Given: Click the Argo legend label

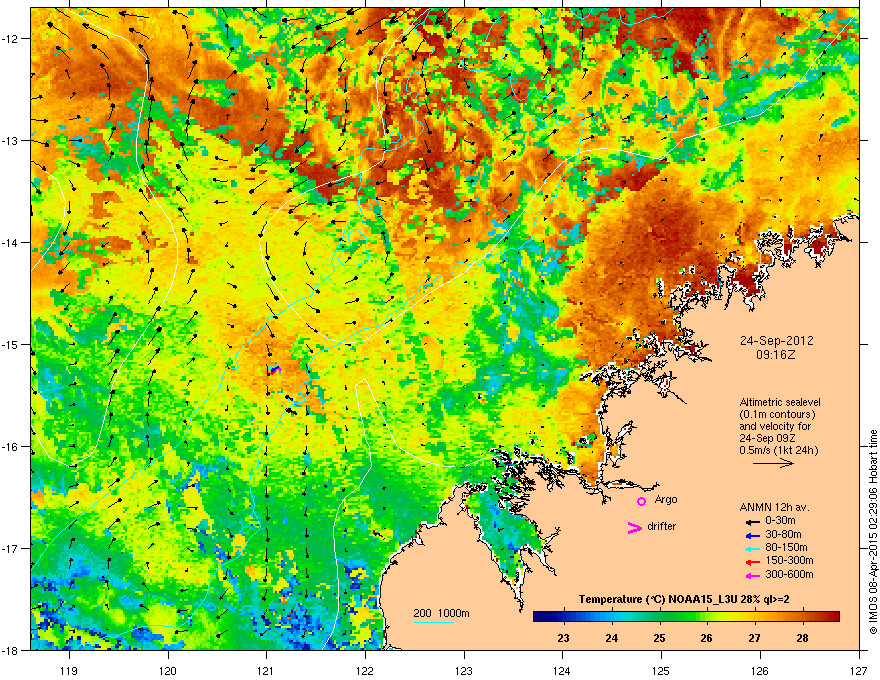Looking at the screenshot, I should click(x=666, y=500).
